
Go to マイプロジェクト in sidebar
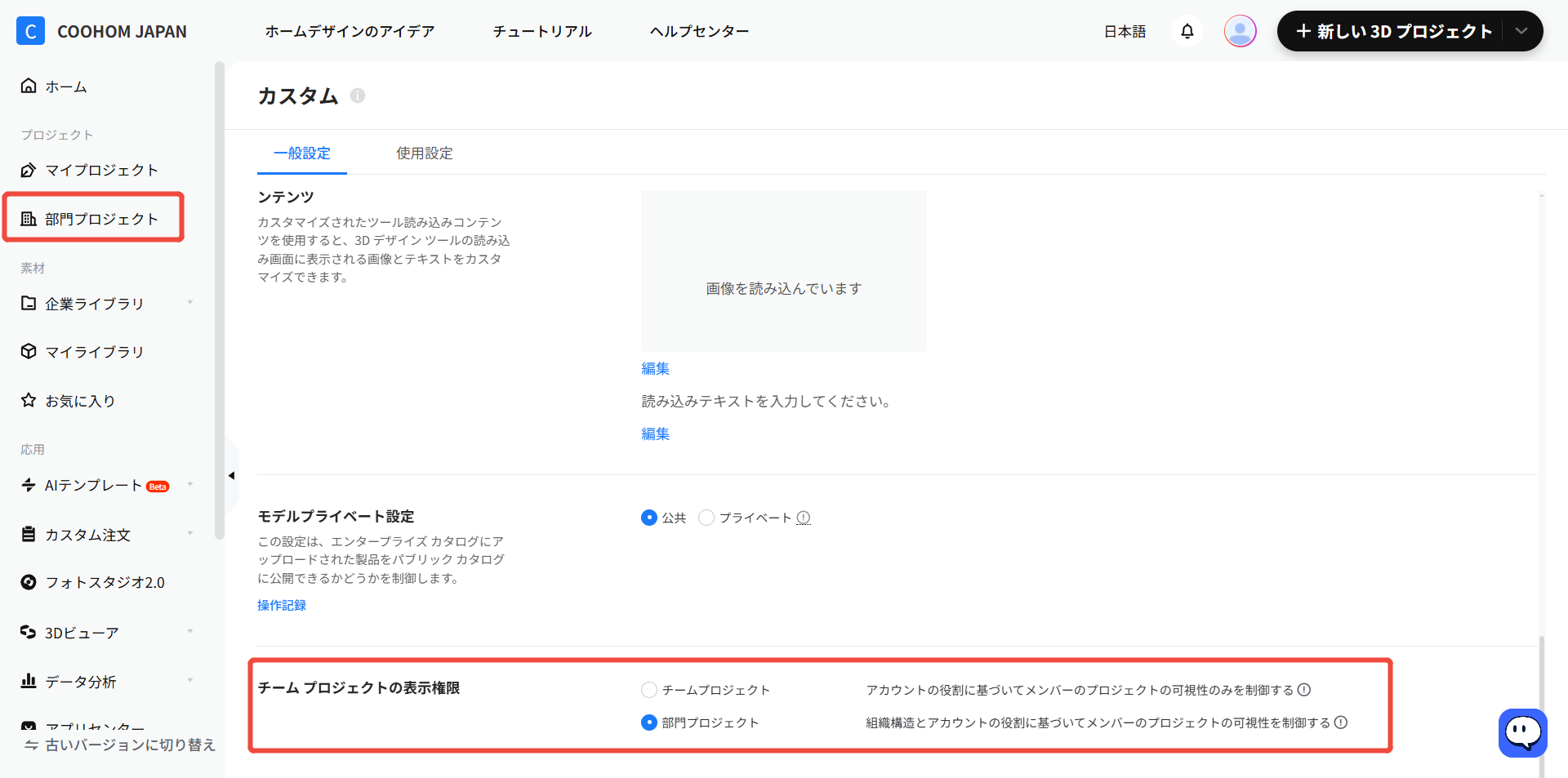[101, 170]
